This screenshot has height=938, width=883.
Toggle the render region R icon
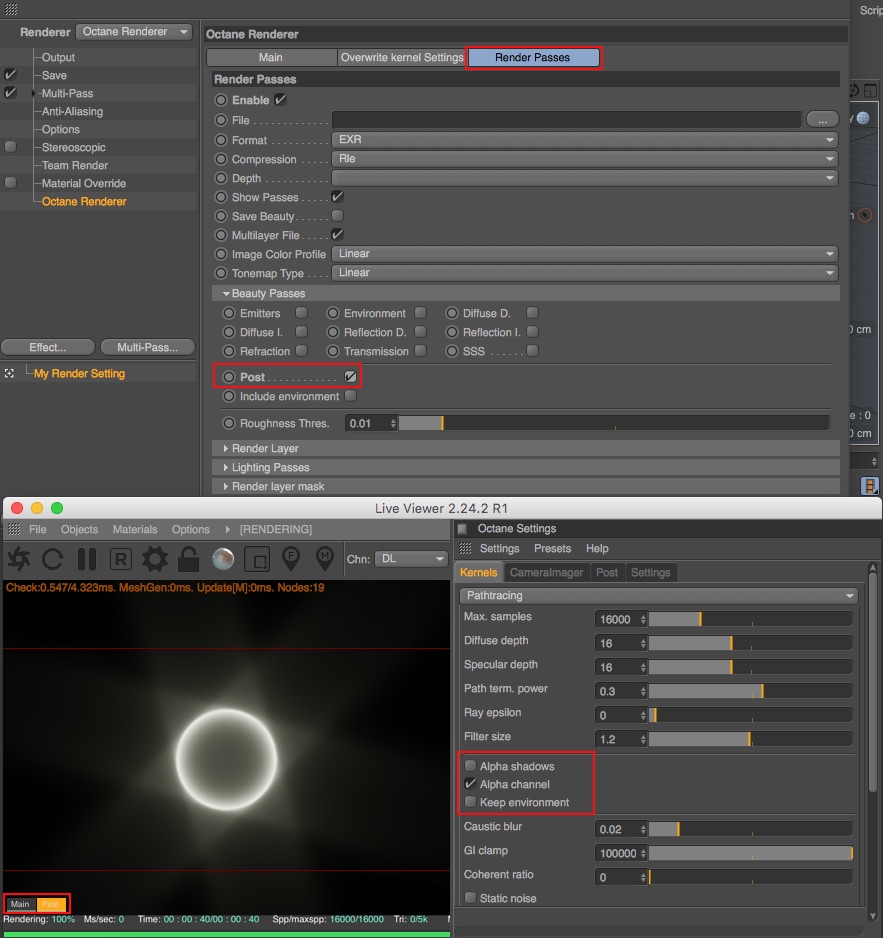pyautogui.click(x=121, y=559)
